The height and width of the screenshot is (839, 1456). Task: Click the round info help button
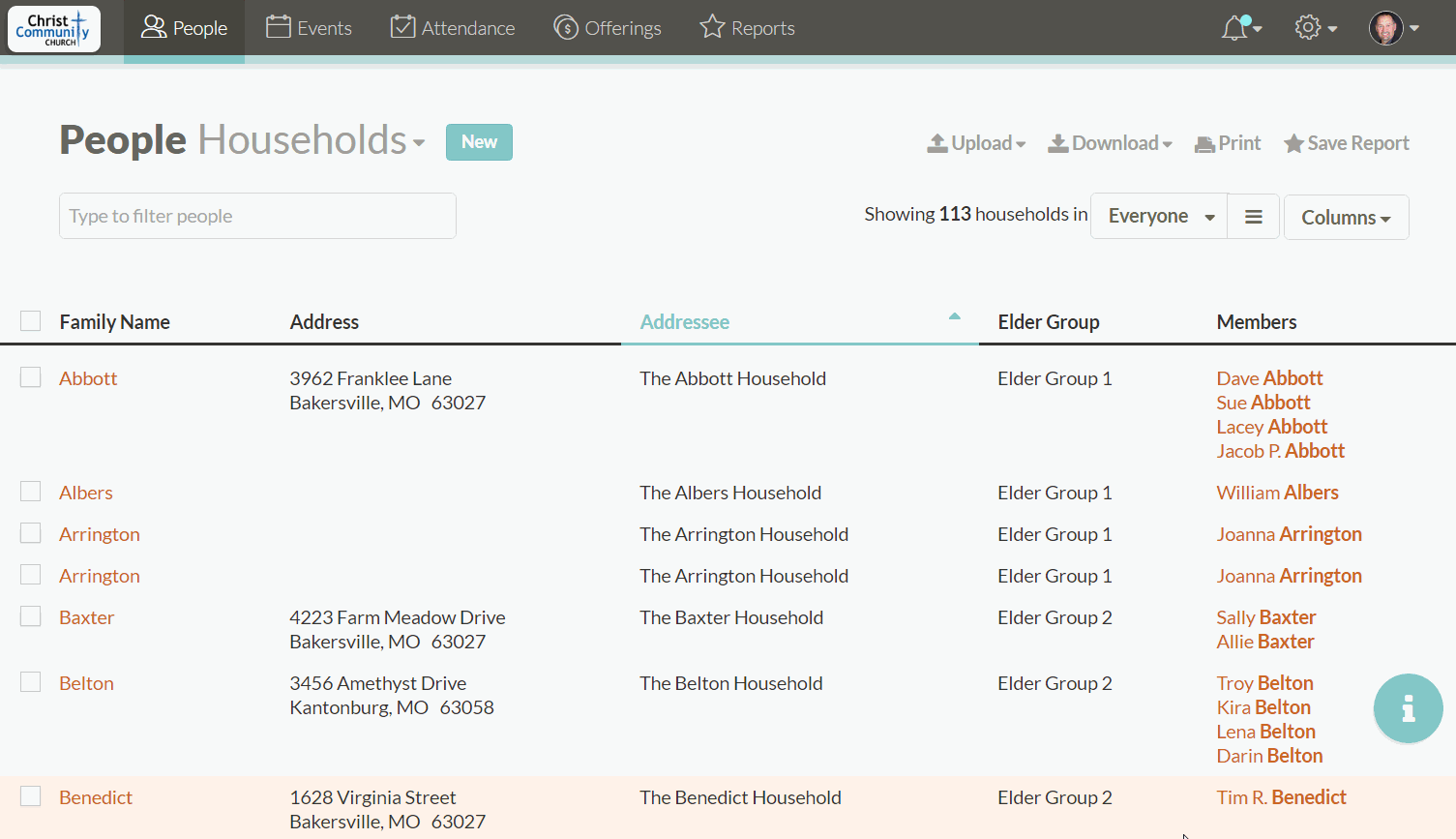tap(1408, 708)
